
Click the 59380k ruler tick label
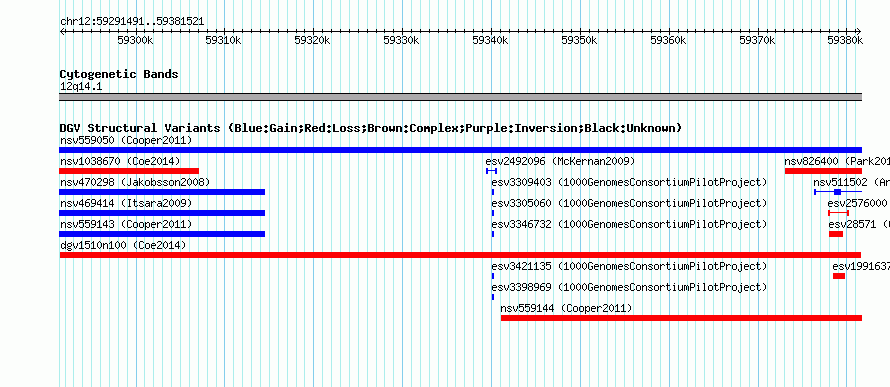845,41
